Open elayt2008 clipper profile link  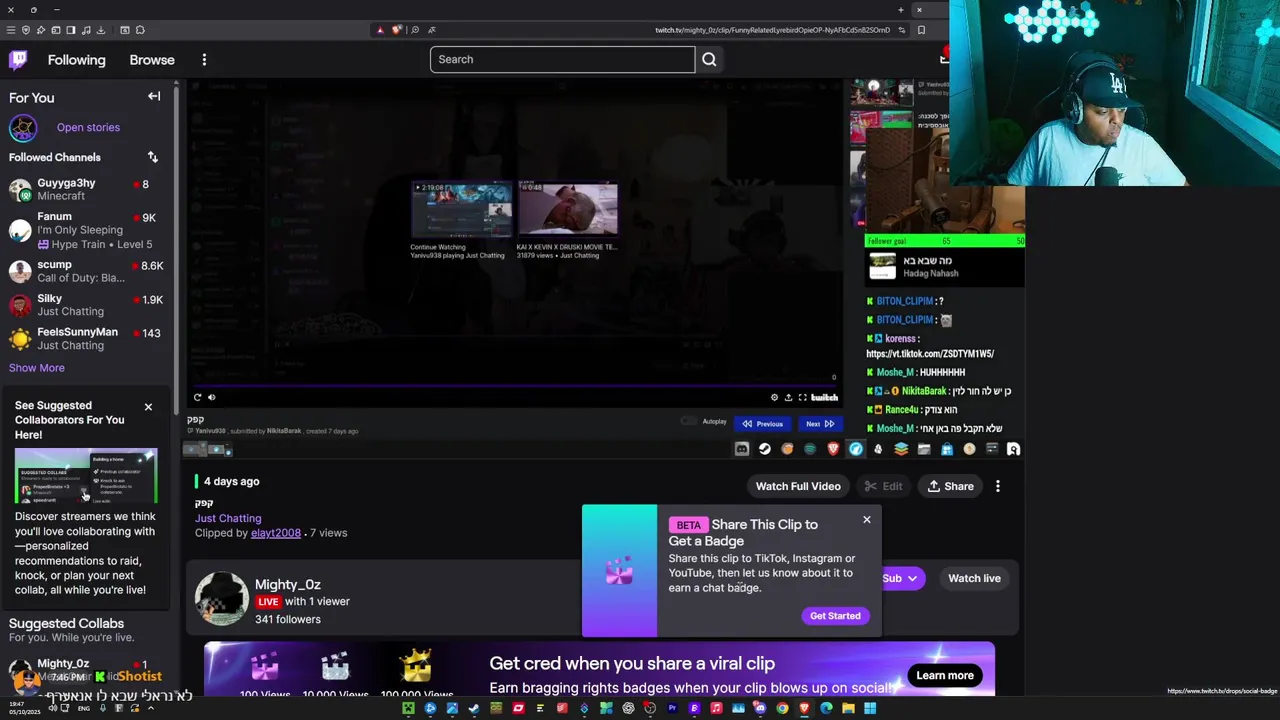pyautogui.click(x=276, y=533)
